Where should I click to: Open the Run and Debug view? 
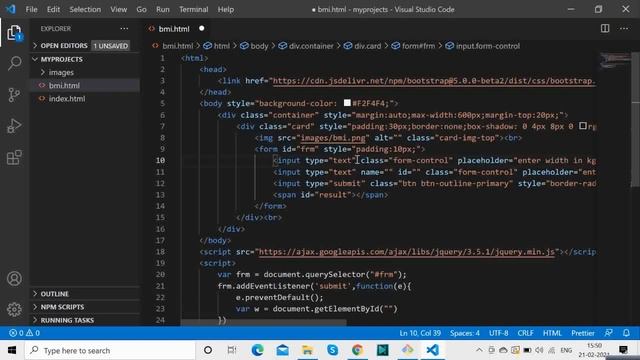[x=14, y=126]
